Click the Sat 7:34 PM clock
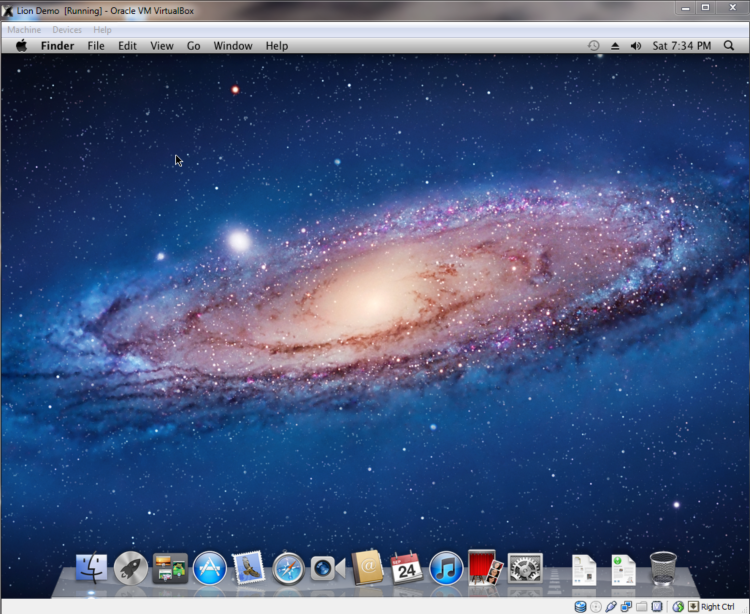This screenshot has width=750, height=614. [682, 46]
